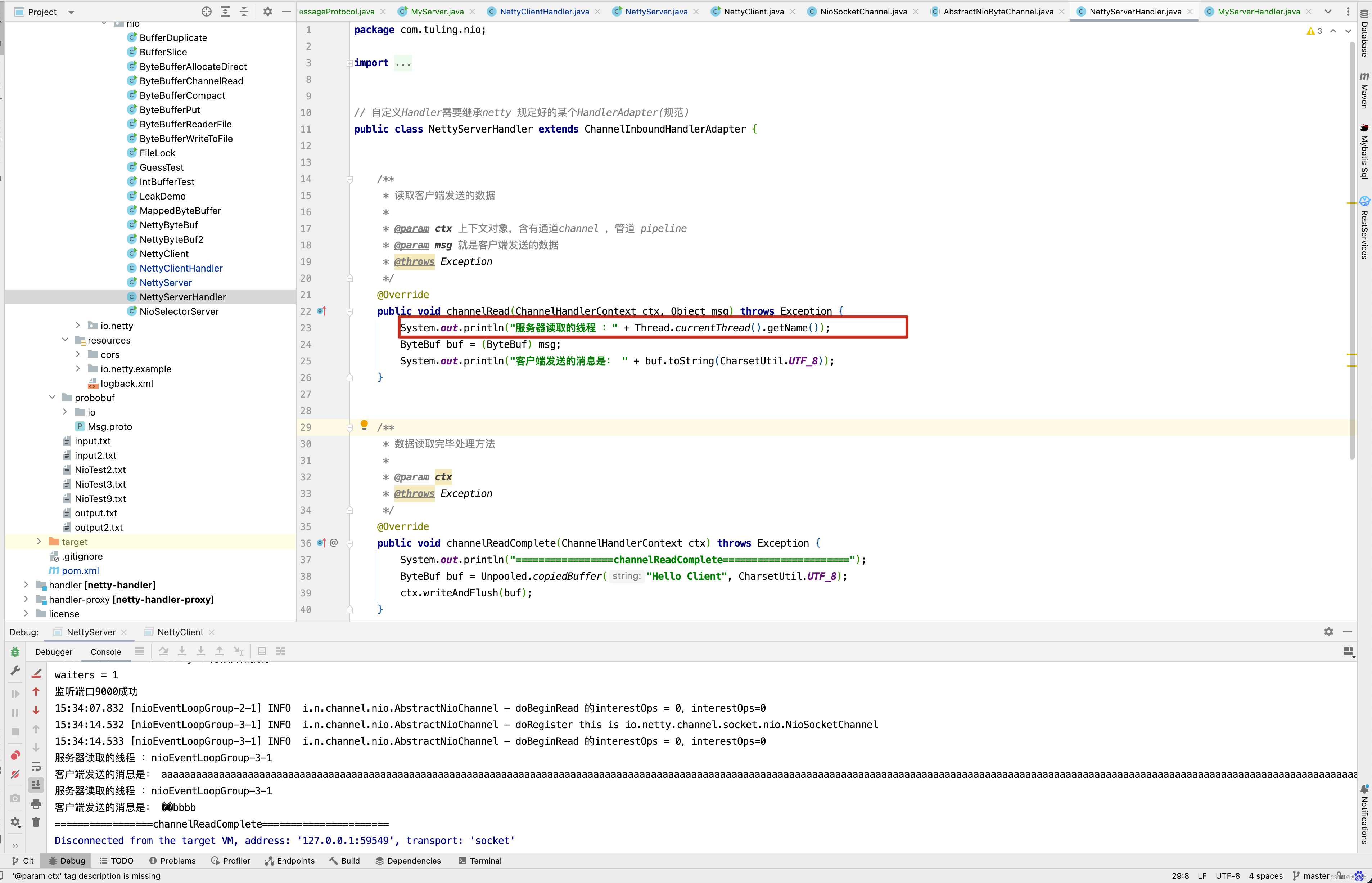Click override gutter icon on line 22

tap(321, 311)
